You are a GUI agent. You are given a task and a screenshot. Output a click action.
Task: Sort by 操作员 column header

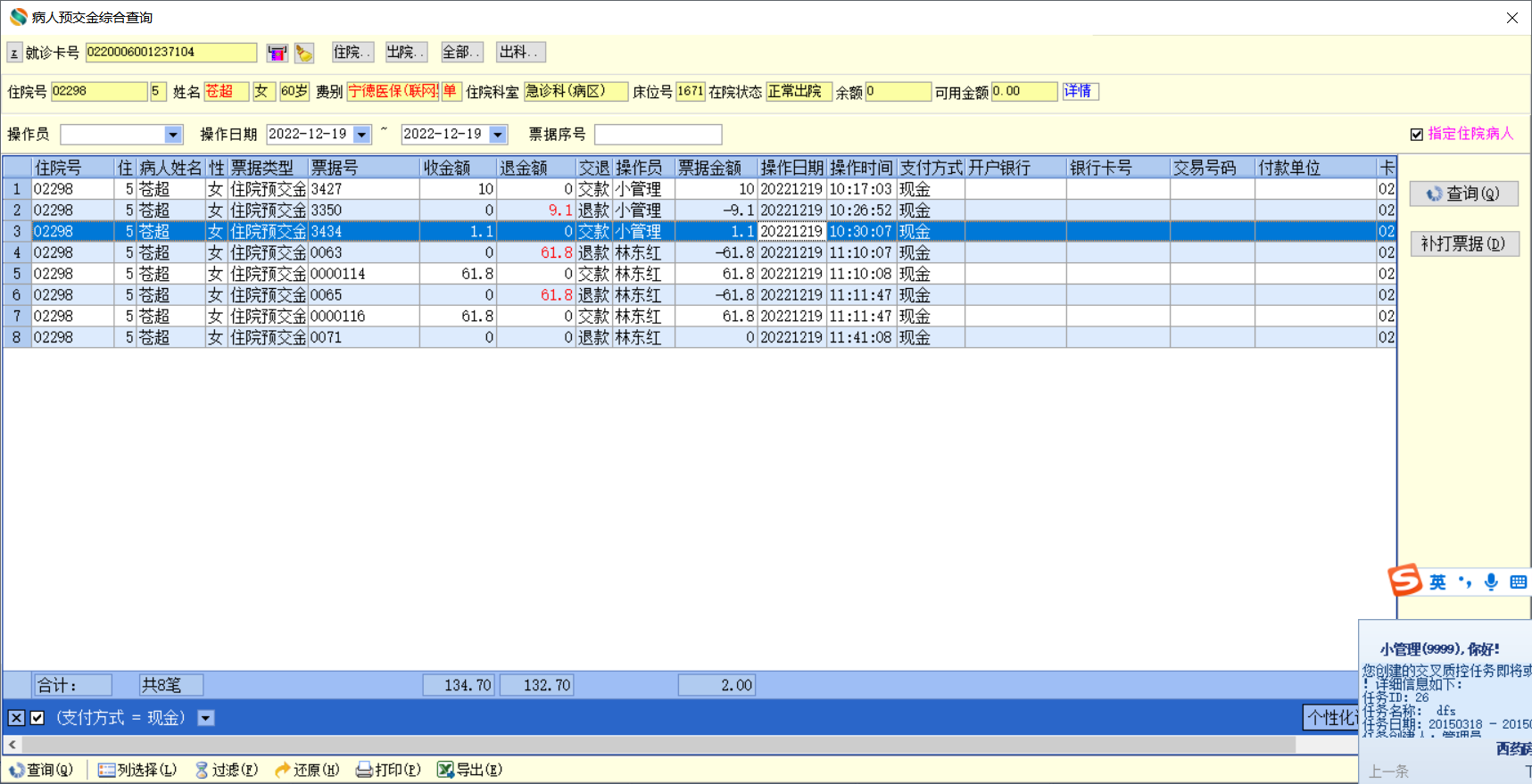pyautogui.click(x=643, y=168)
